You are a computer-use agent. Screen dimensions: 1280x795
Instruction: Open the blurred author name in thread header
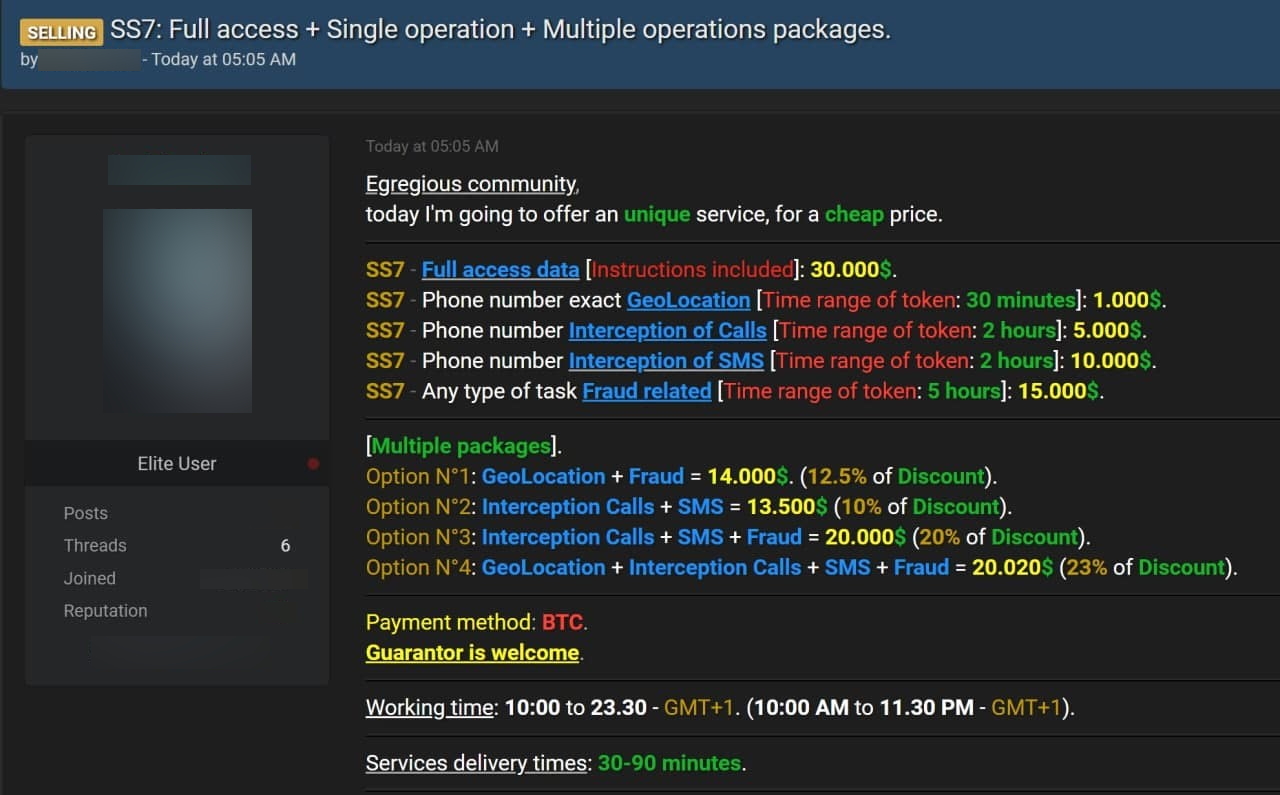point(90,60)
